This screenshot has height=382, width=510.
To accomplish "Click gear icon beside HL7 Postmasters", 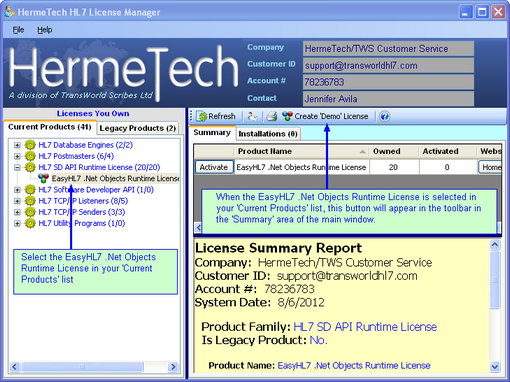I will pyautogui.click(x=30, y=156).
